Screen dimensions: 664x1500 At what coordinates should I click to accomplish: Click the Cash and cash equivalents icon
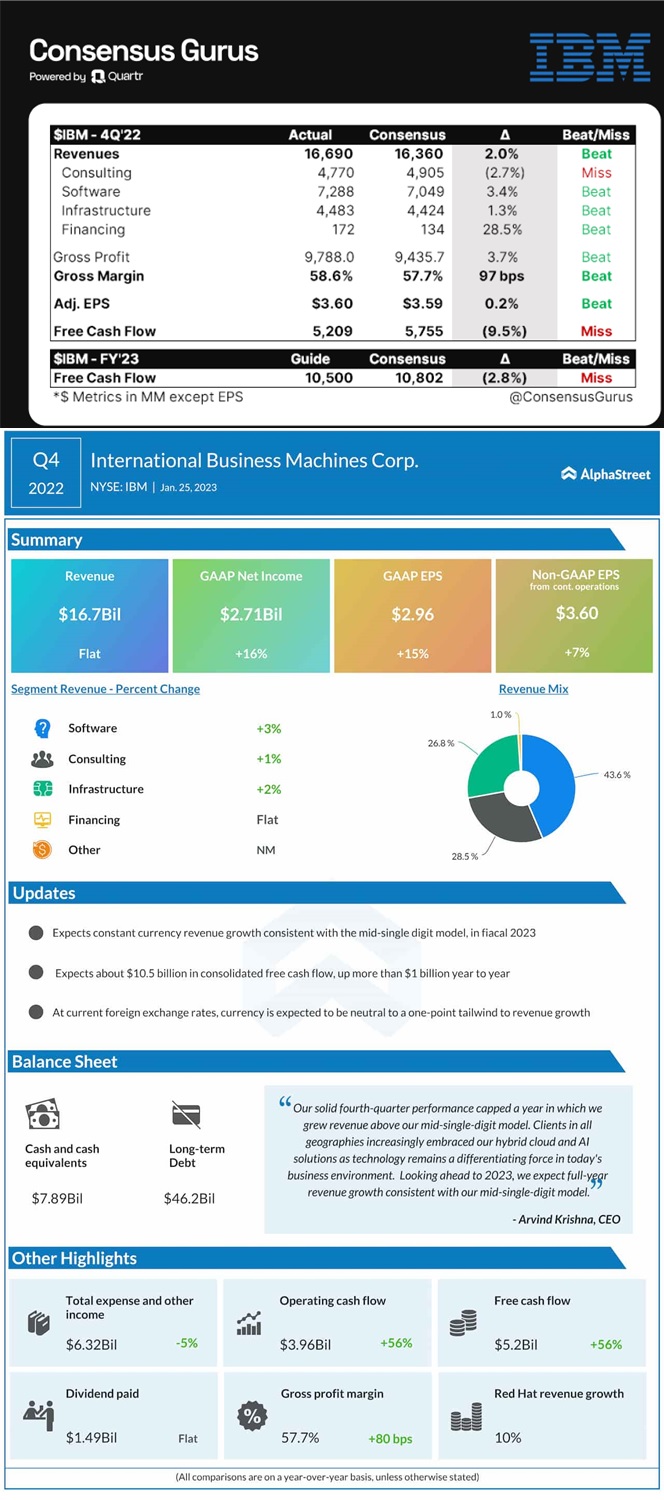point(43,1114)
